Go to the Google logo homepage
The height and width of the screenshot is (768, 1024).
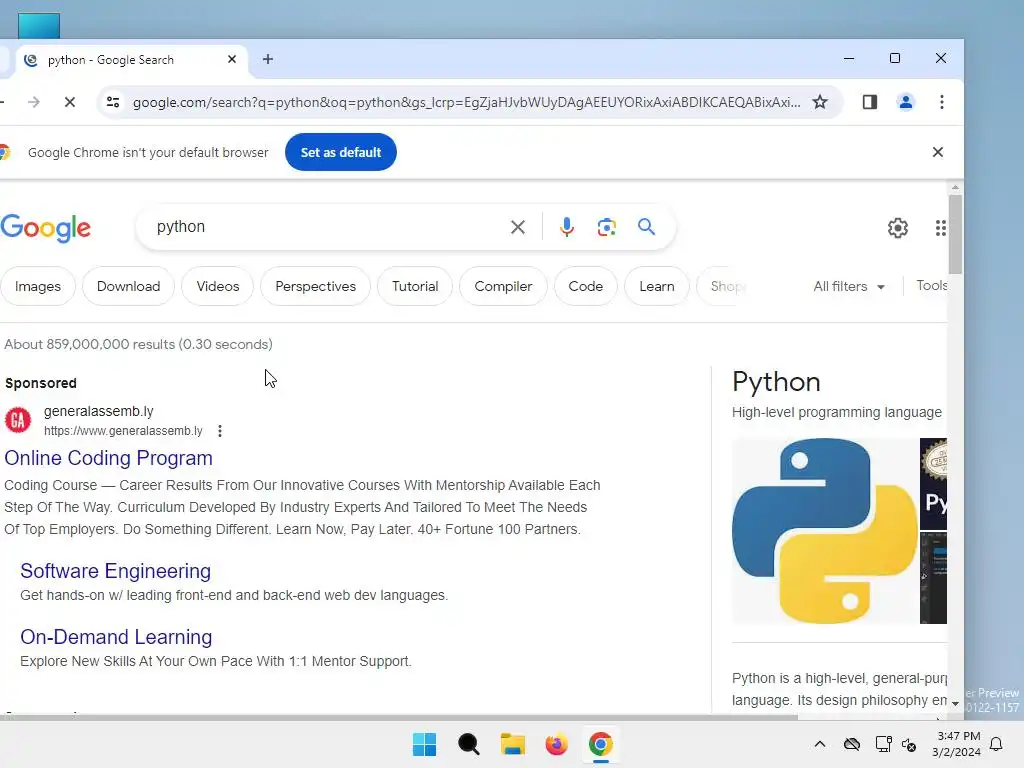46,228
